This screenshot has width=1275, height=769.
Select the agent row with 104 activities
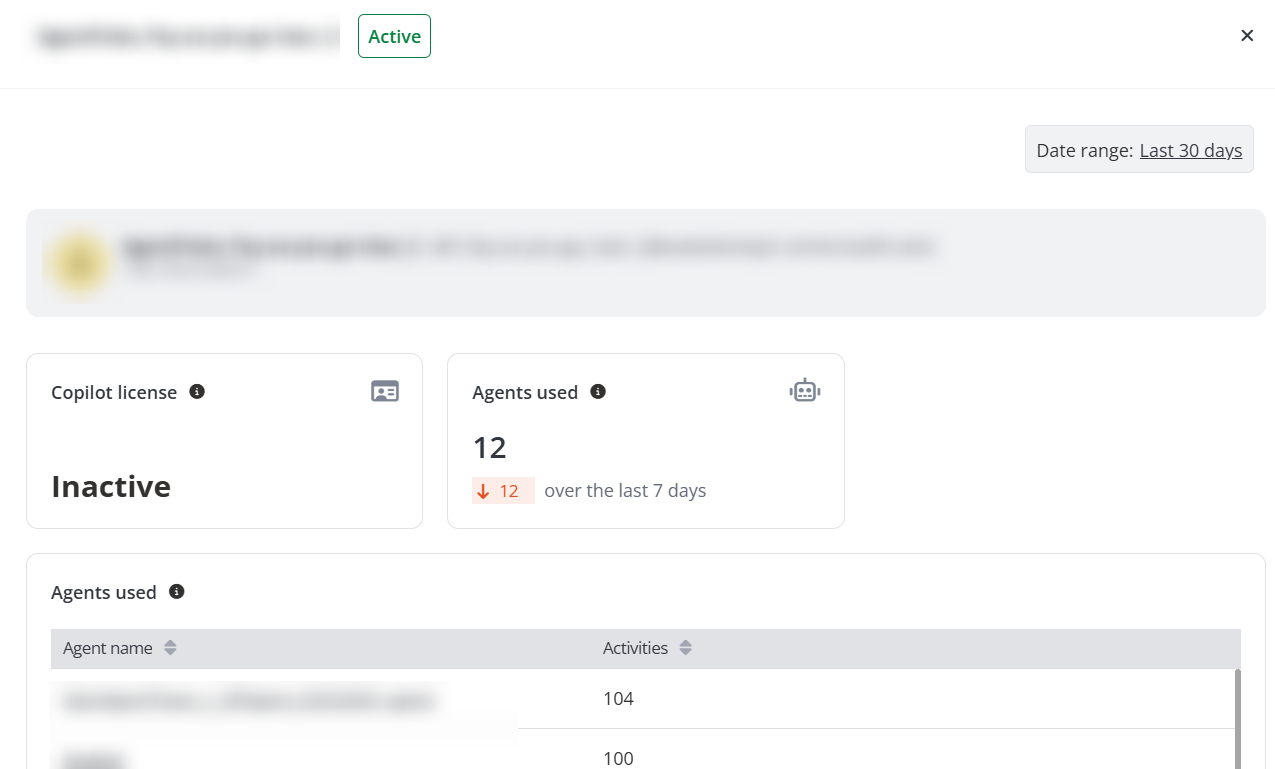click(618, 698)
